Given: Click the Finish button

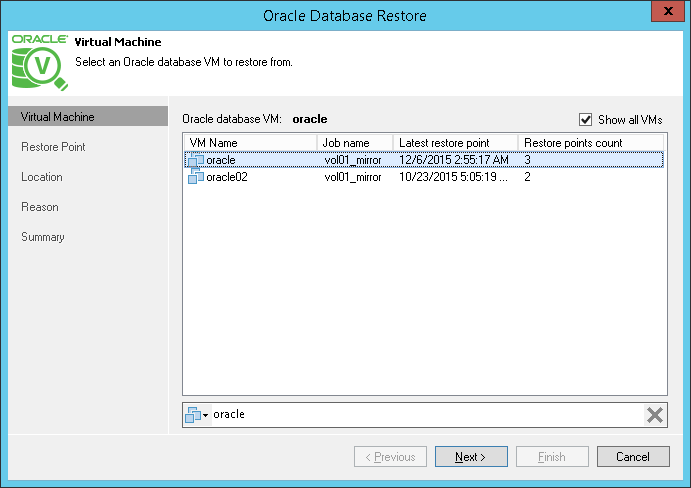Looking at the screenshot, I should coord(552,457).
